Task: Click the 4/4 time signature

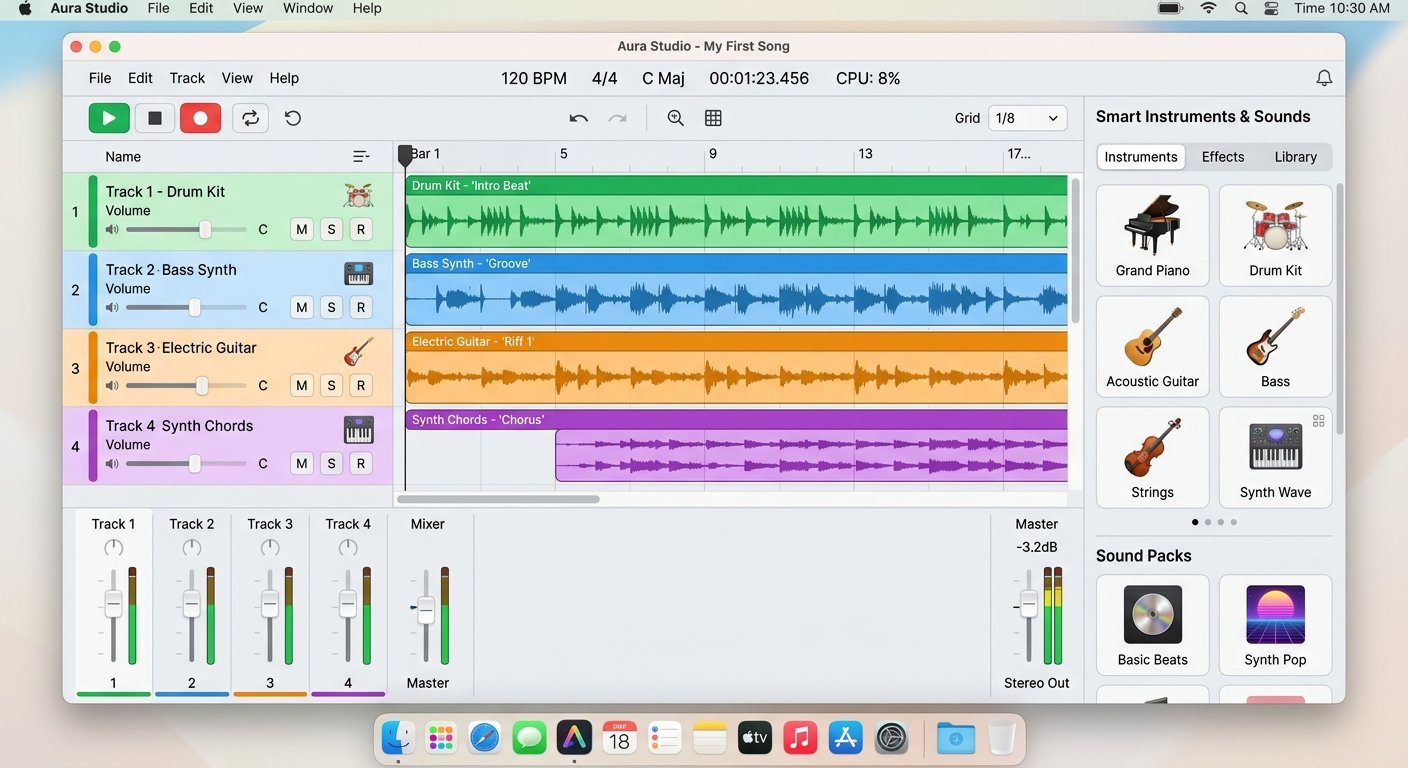Action: pos(605,78)
